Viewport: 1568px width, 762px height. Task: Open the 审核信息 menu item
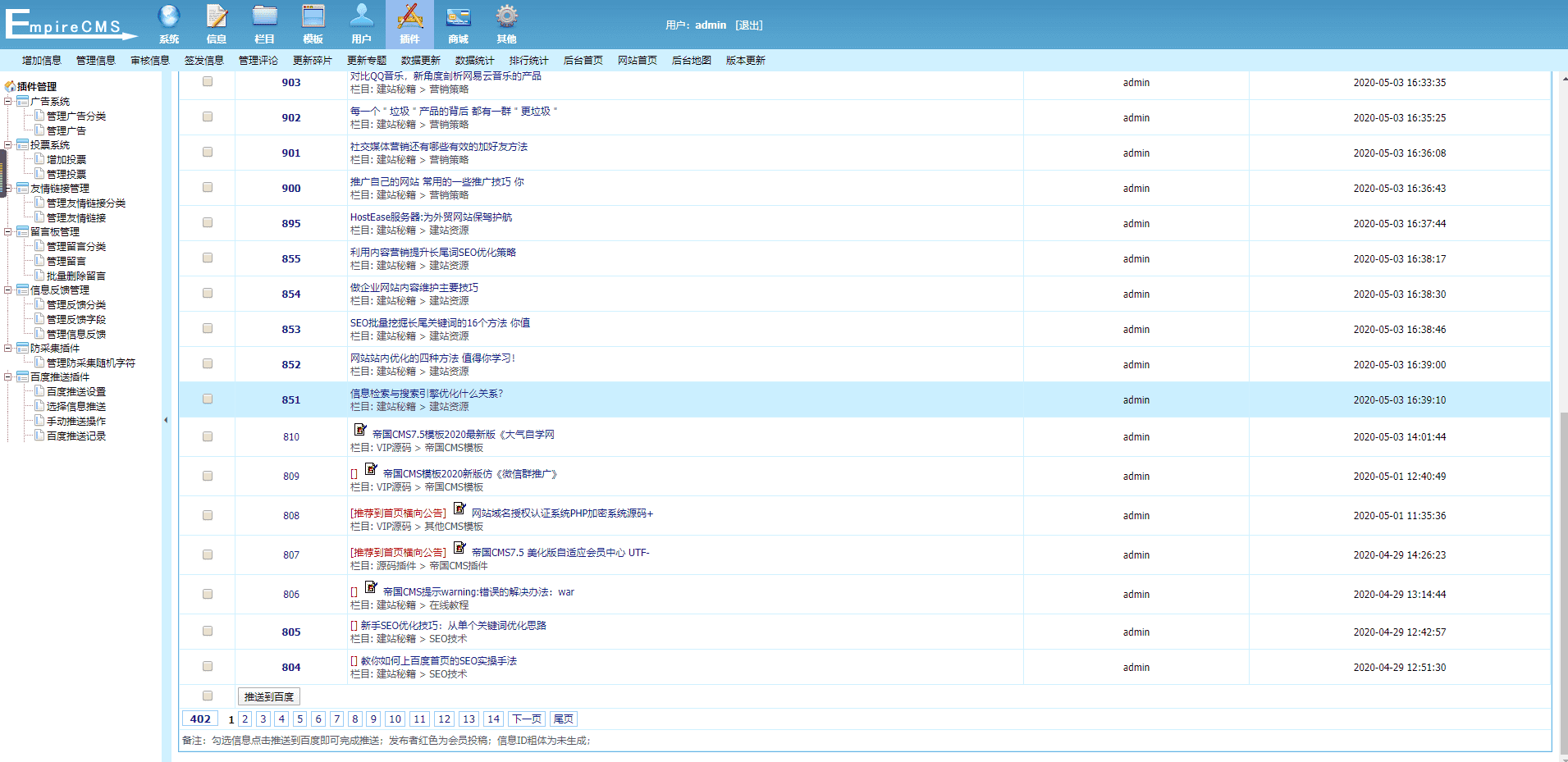click(x=150, y=61)
